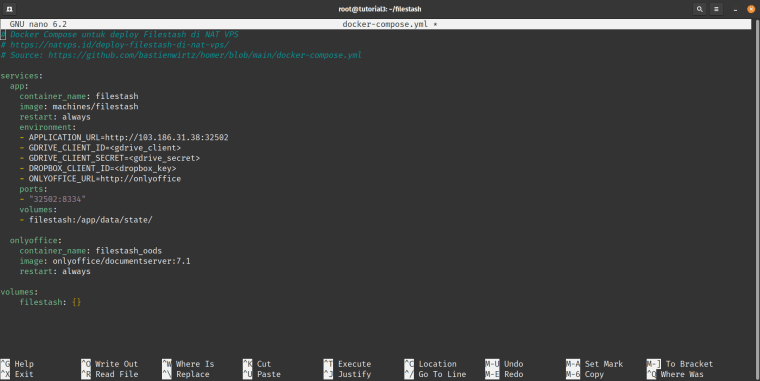
Task: Click the GitHub source URL comment line
Action: (x=181, y=55)
